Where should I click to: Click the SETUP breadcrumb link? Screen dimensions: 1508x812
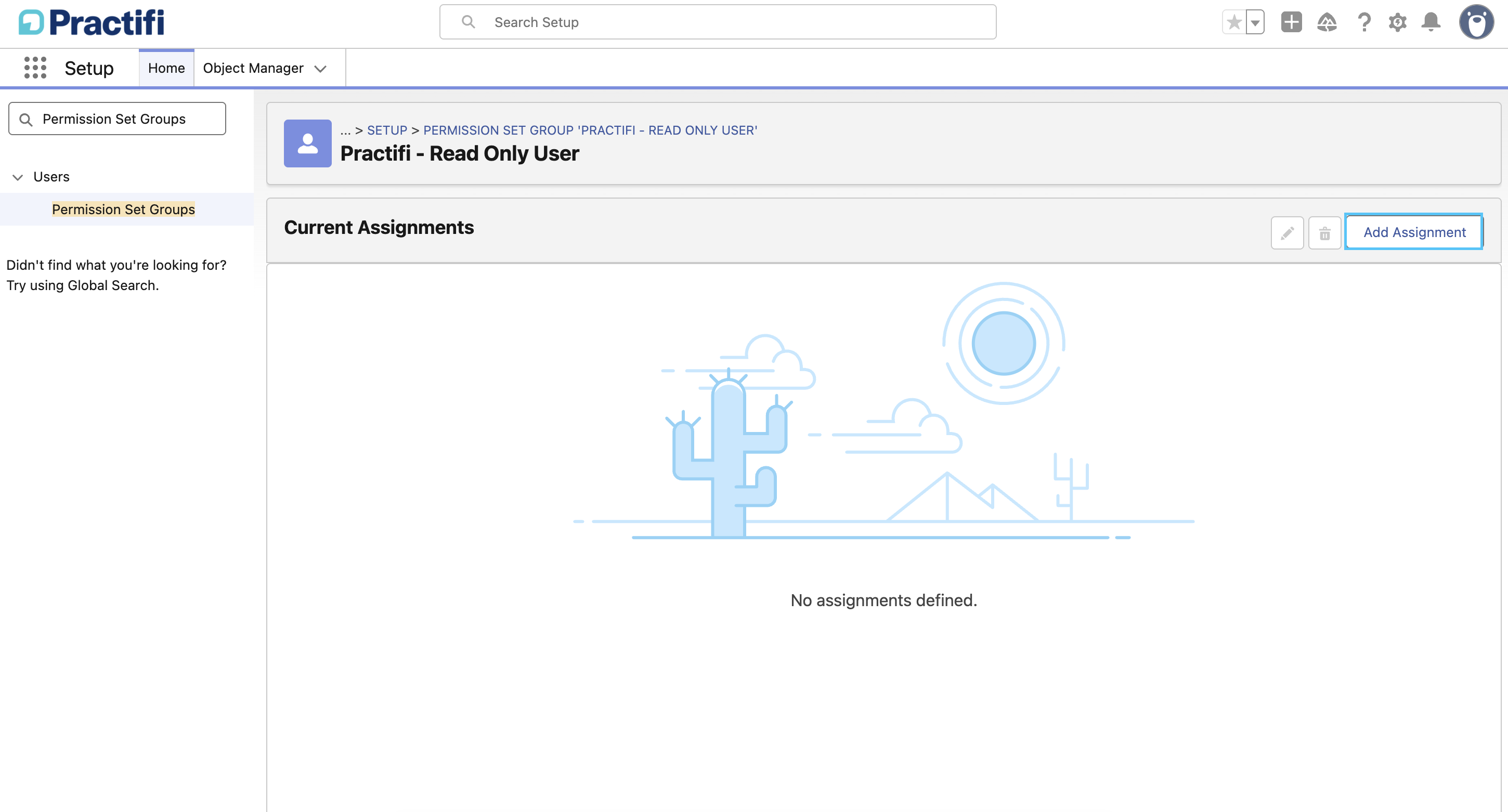click(x=387, y=130)
